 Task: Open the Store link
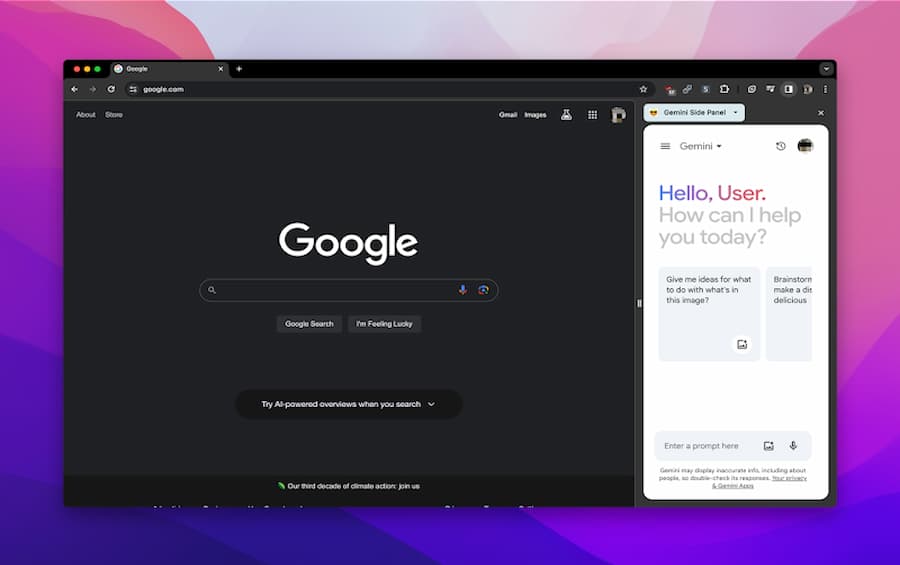(x=114, y=115)
